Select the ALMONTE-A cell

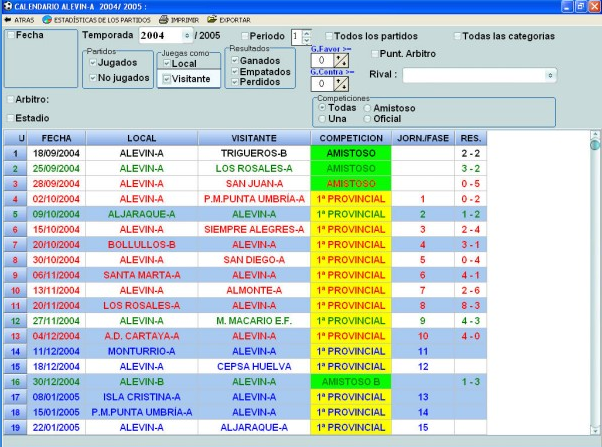coord(254,290)
